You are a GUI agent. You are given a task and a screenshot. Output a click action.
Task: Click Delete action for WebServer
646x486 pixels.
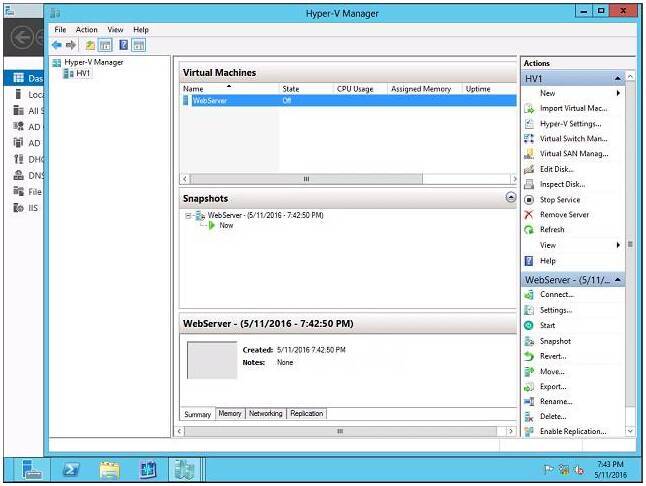[553, 416]
